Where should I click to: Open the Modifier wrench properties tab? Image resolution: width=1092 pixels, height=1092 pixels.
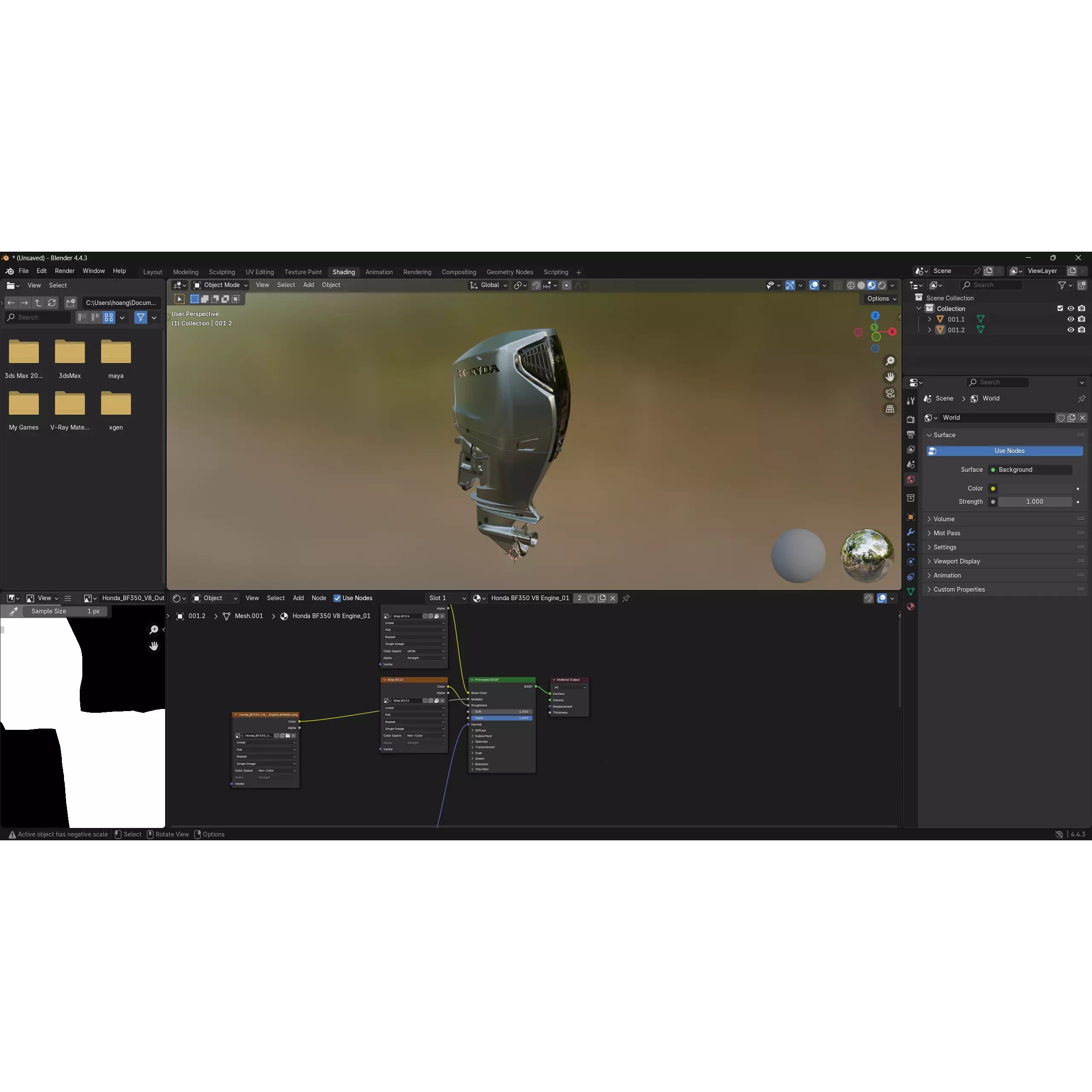(x=911, y=532)
